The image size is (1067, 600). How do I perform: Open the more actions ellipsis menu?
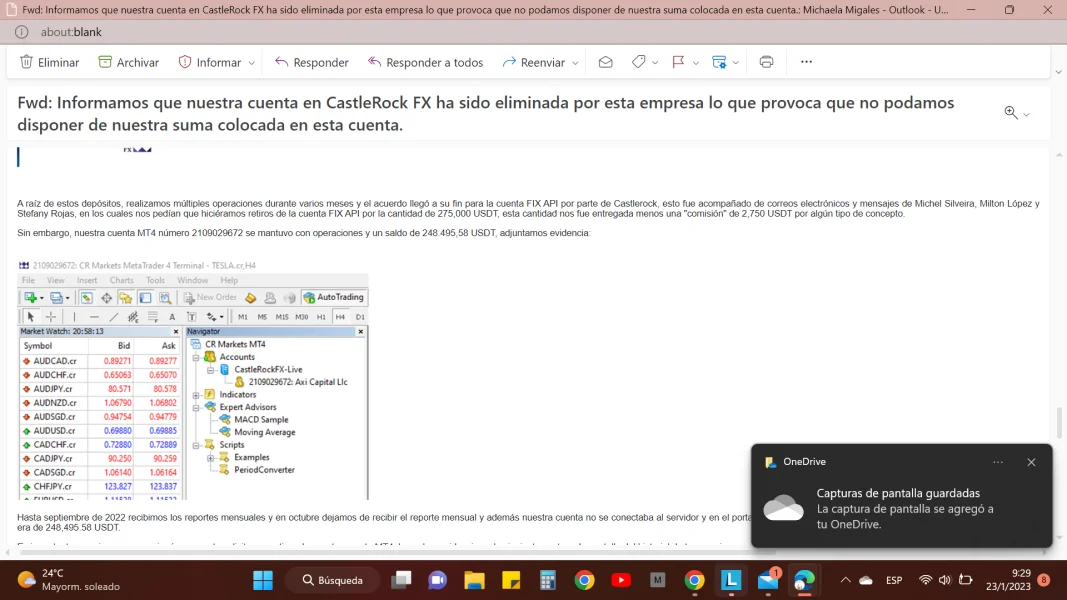click(x=806, y=62)
